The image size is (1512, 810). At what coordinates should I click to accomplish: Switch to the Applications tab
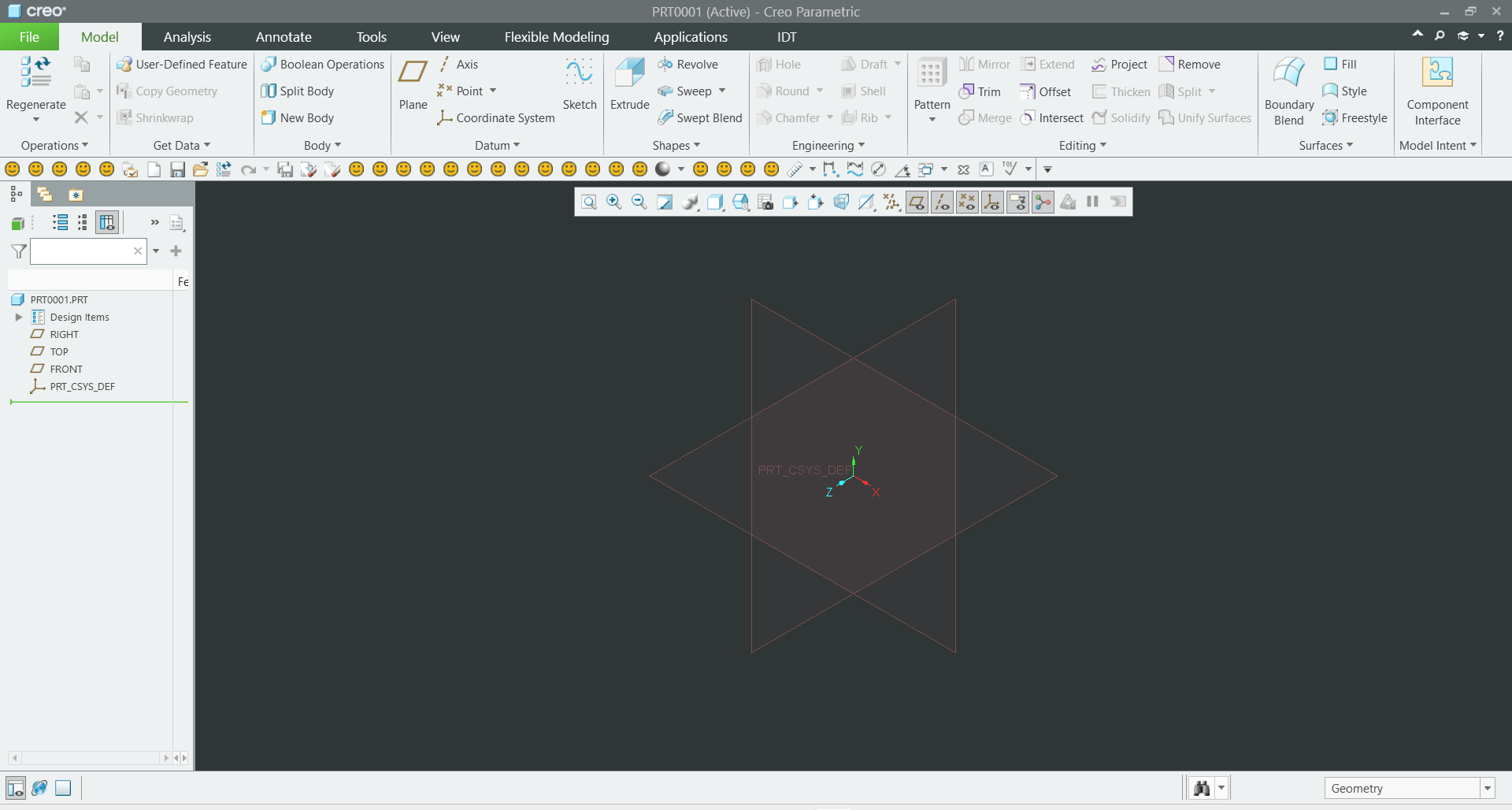pos(691,37)
